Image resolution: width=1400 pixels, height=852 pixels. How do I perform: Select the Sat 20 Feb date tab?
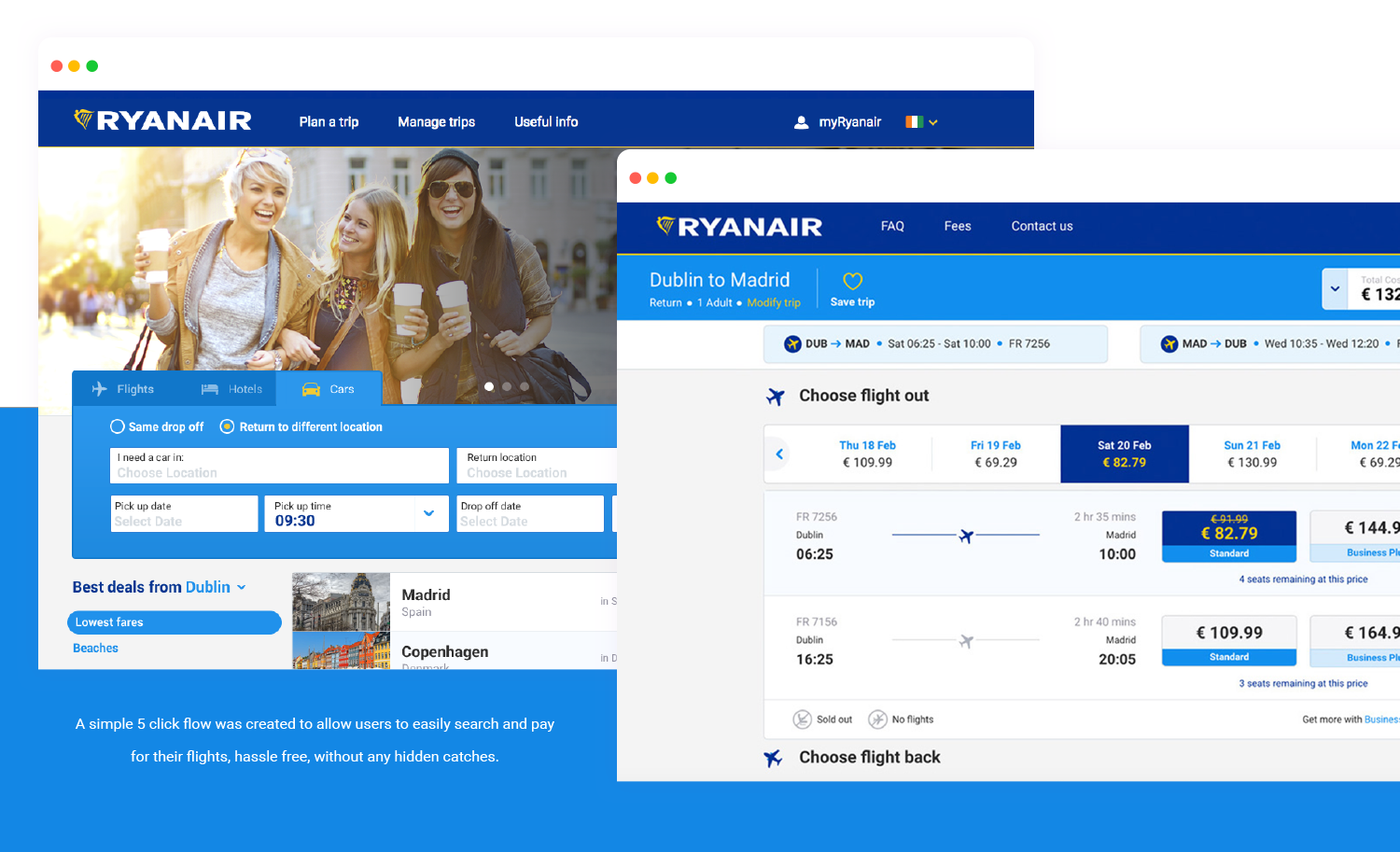(1125, 454)
